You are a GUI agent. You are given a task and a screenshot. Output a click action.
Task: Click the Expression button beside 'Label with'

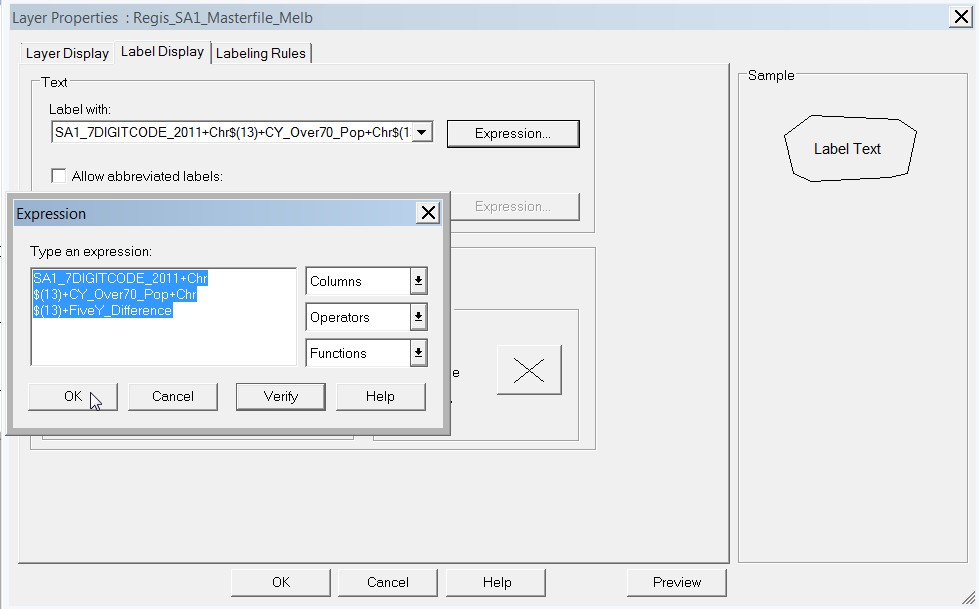pyautogui.click(x=512, y=133)
